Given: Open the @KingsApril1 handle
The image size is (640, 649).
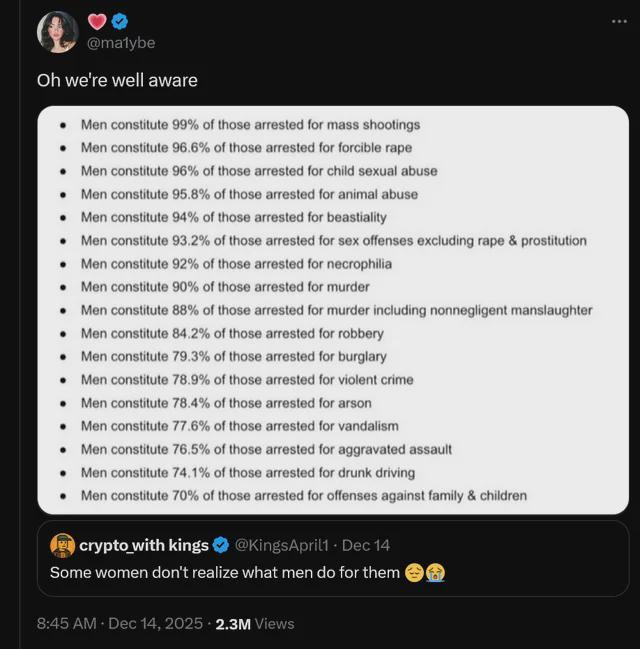Looking at the screenshot, I should point(282,545).
